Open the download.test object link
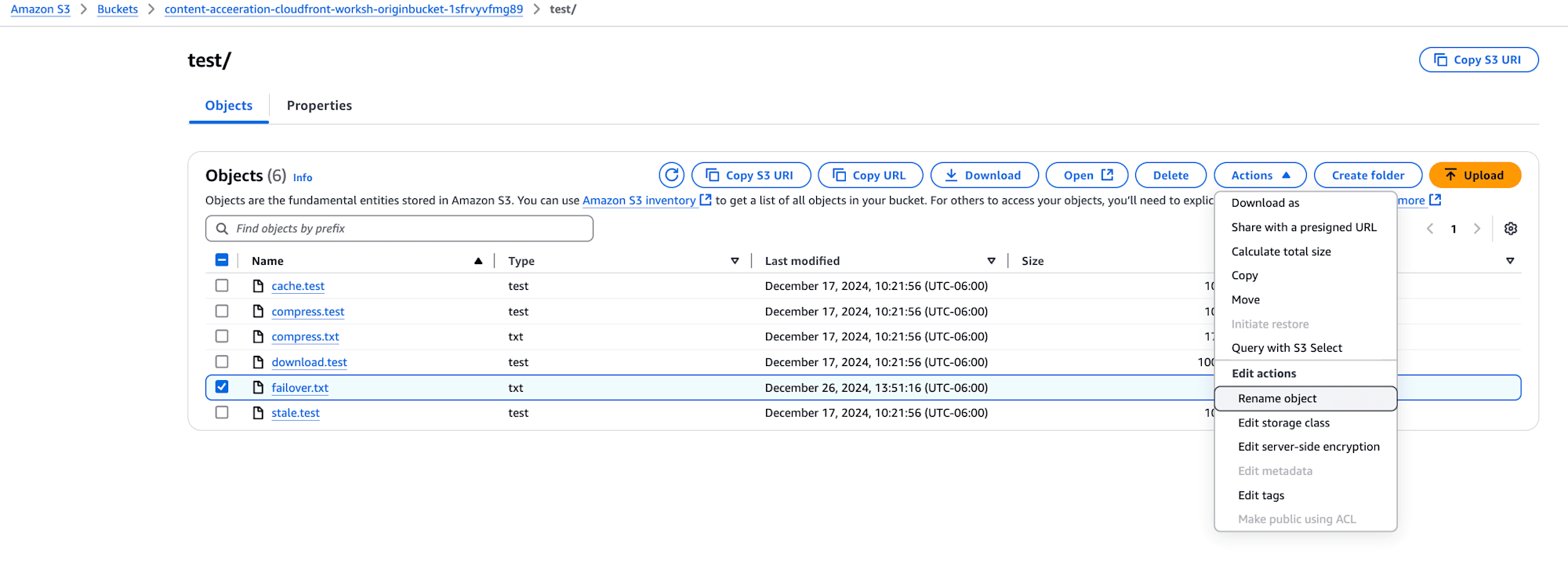1568x565 pixels. 309,362
